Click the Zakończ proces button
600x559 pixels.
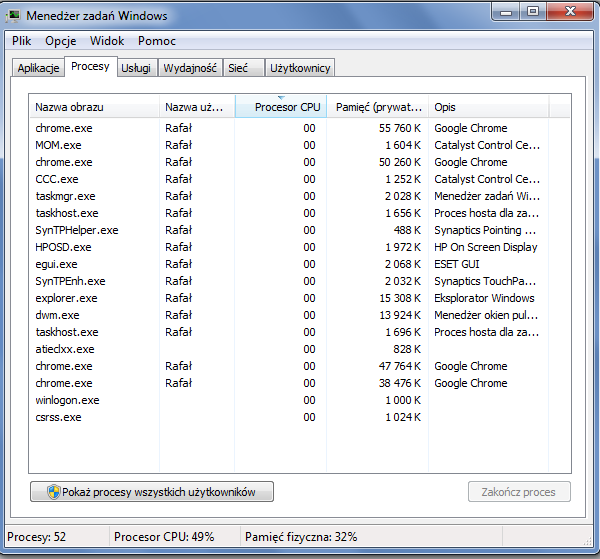(x=519, y=492)
